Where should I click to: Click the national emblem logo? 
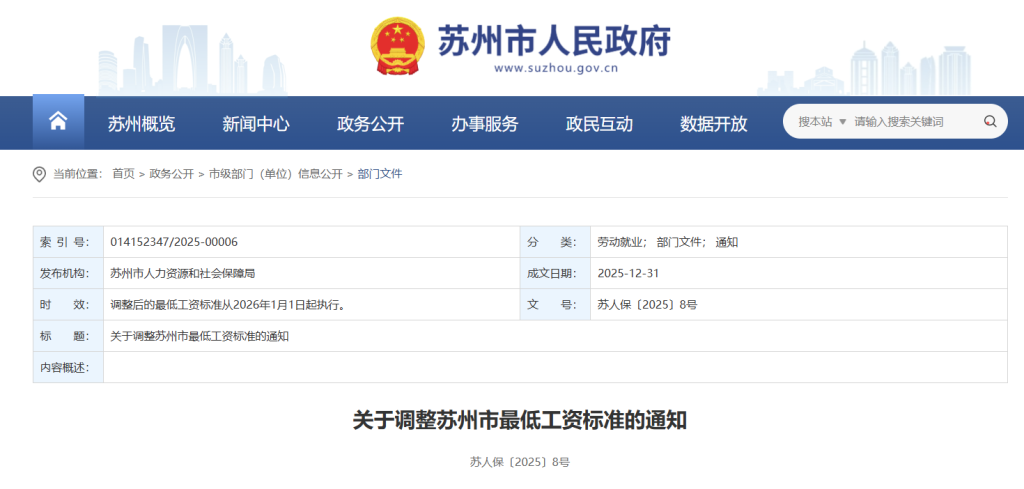click(x=397, y=45)
